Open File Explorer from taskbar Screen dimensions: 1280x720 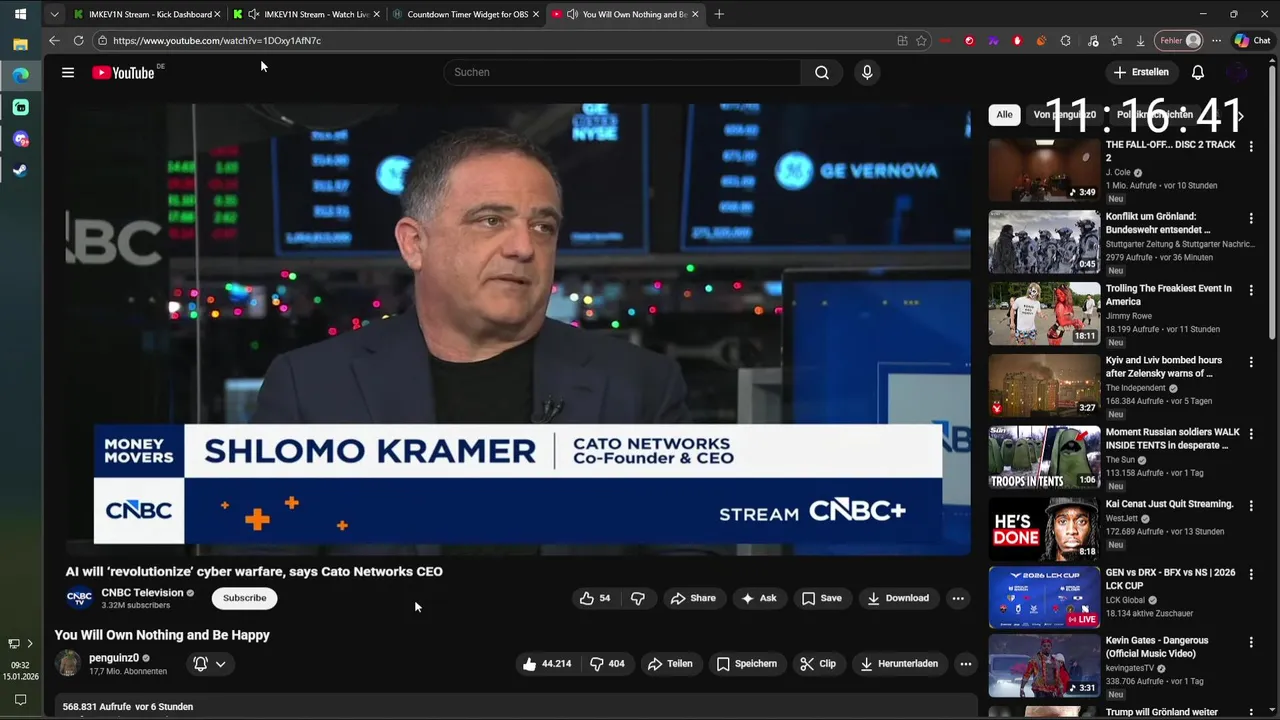20,44
